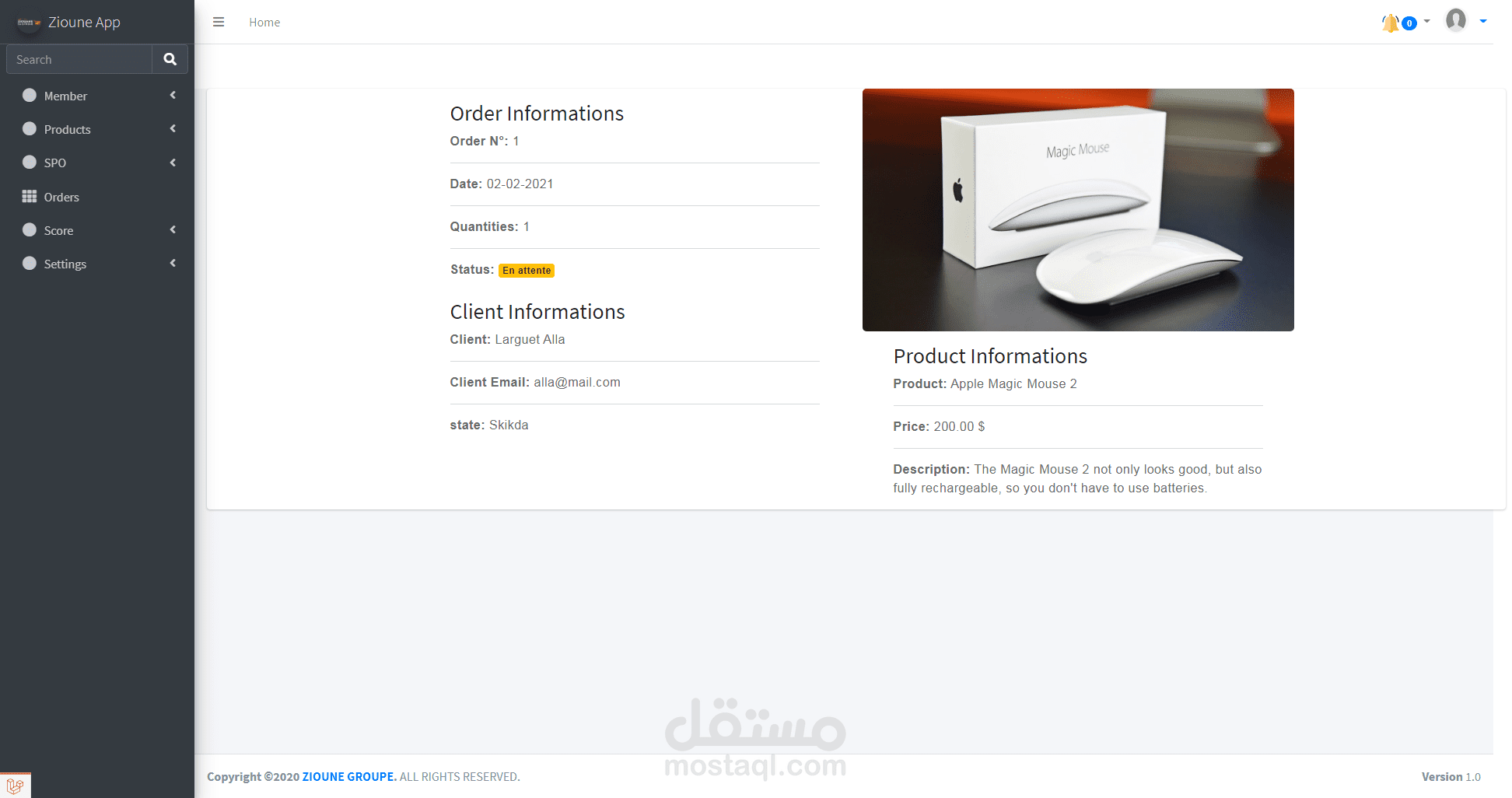Go to Home link
1512x798 pixels.
click(264, 23)
